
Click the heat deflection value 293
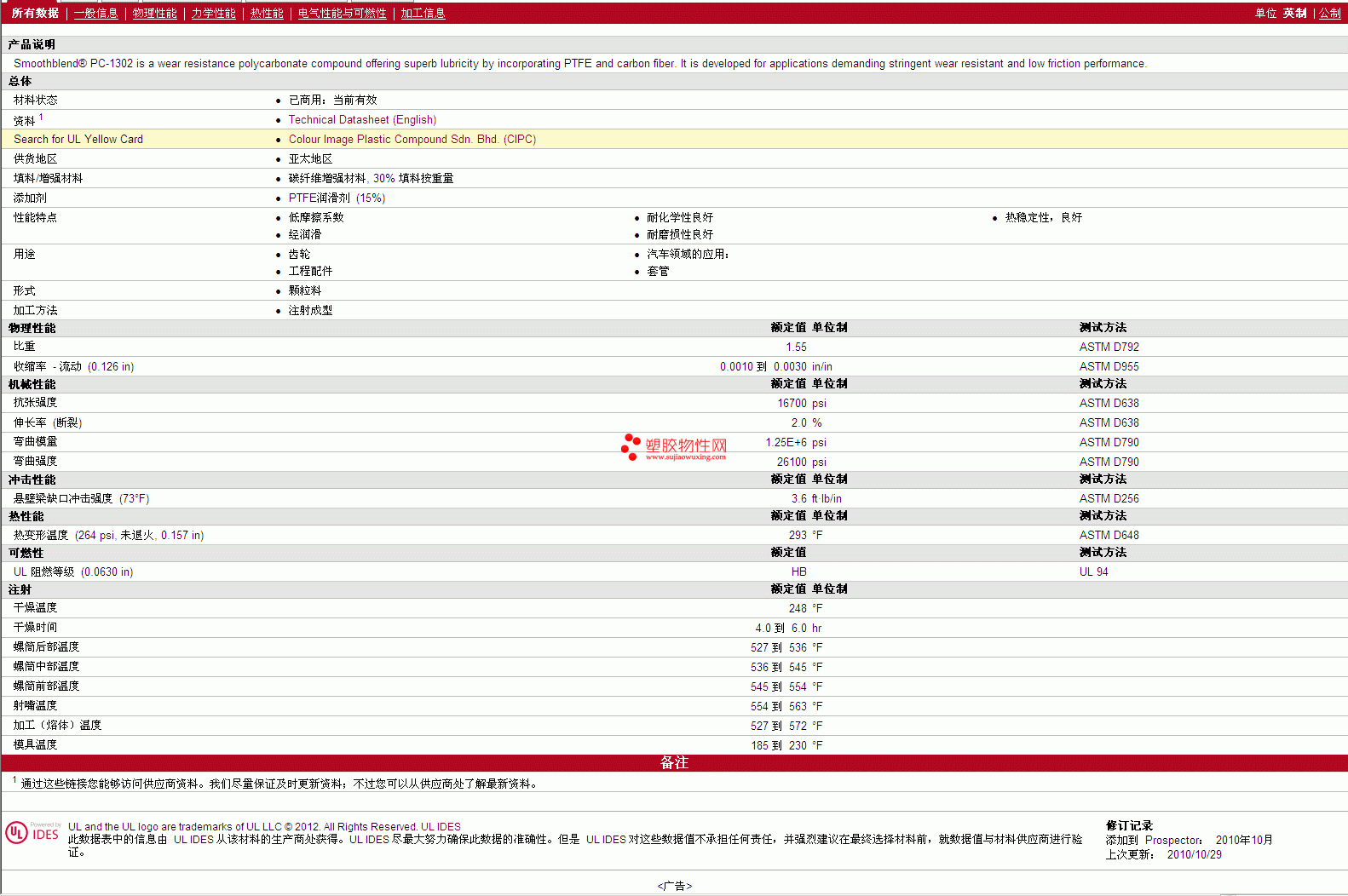pyautogui.click(x=798, y=536)
